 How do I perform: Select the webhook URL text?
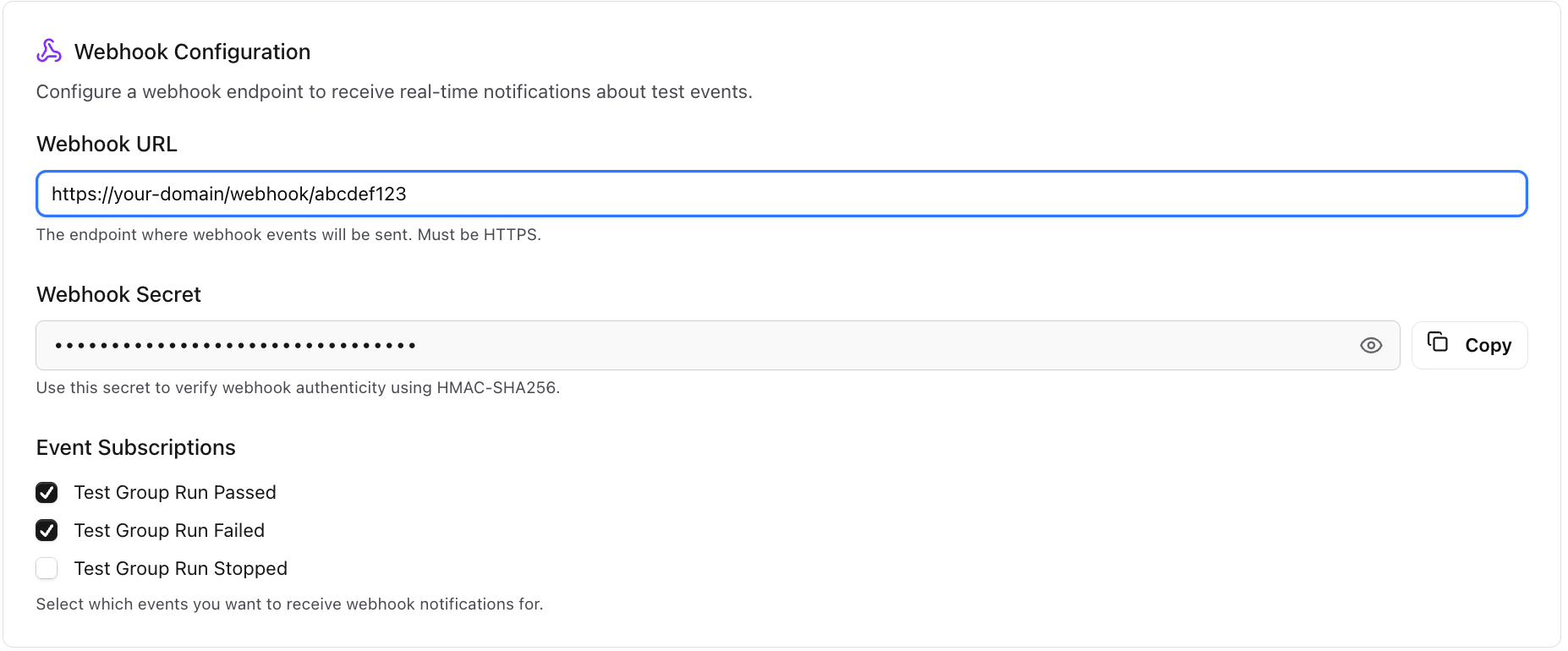click(228, 194)
